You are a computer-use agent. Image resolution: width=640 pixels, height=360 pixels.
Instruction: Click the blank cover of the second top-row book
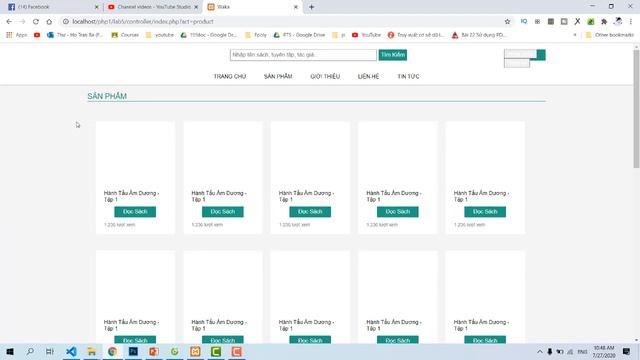[x=223, y=154]
